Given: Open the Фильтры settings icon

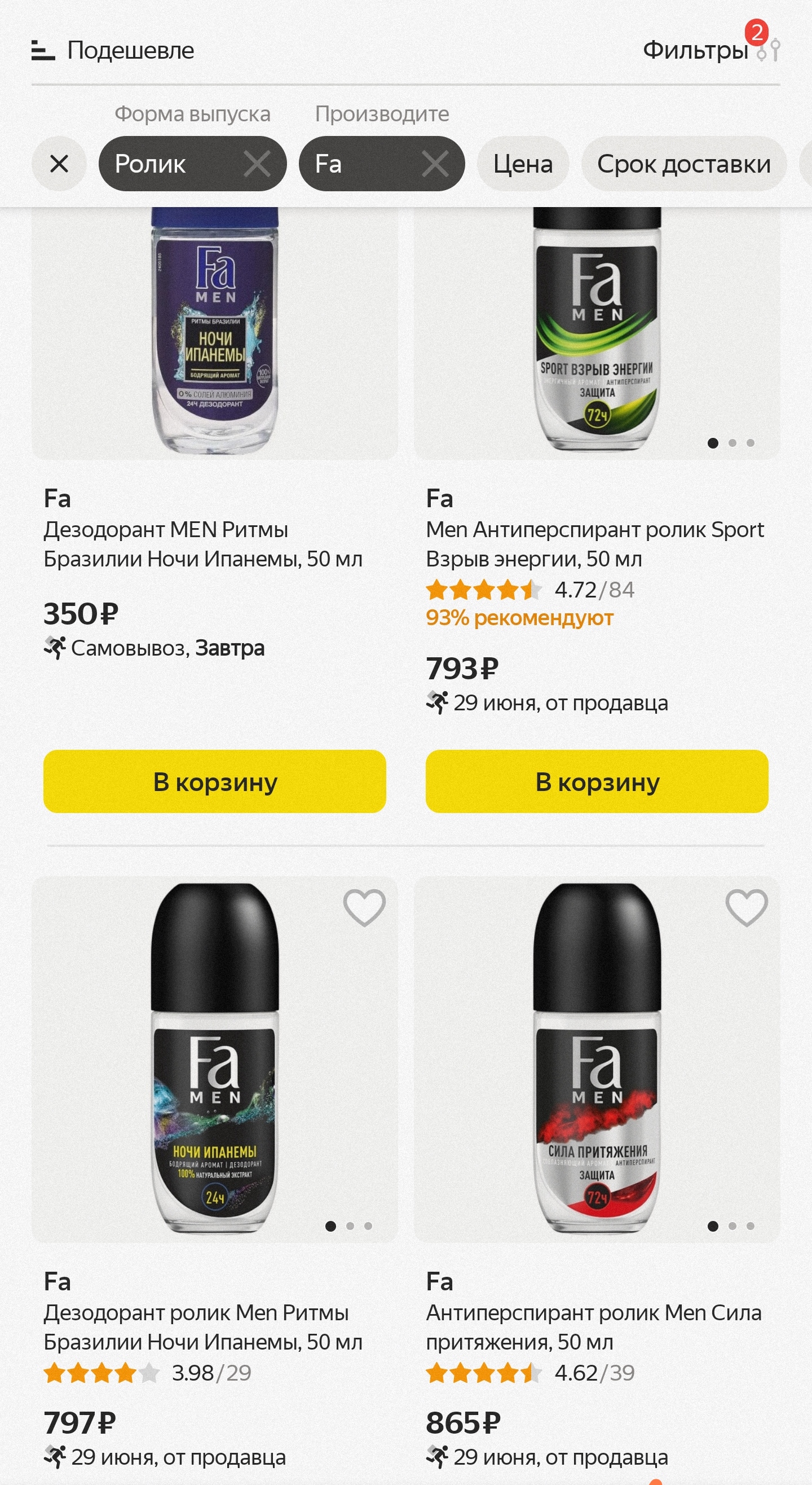Looking at the screenshot, I should click(x=769, y=51).
